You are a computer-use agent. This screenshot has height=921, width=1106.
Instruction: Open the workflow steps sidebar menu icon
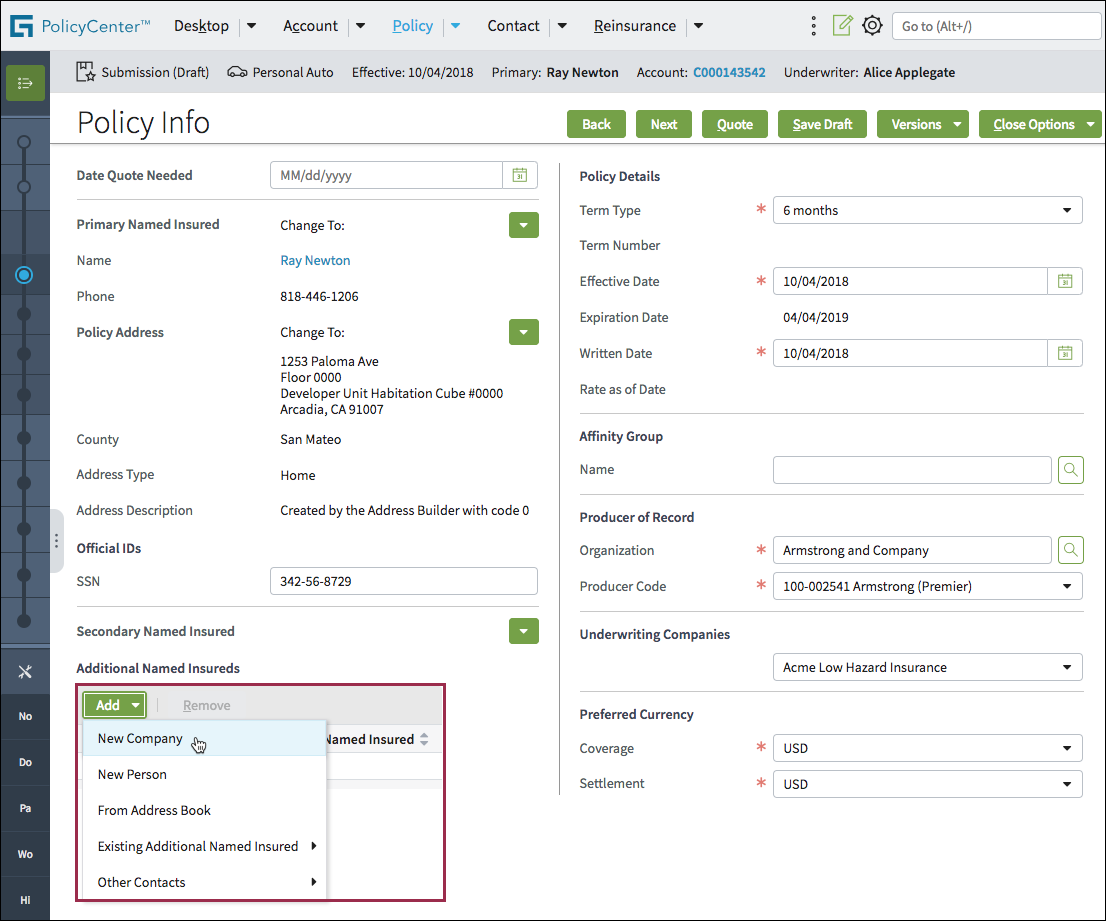[x=23, y=83]
